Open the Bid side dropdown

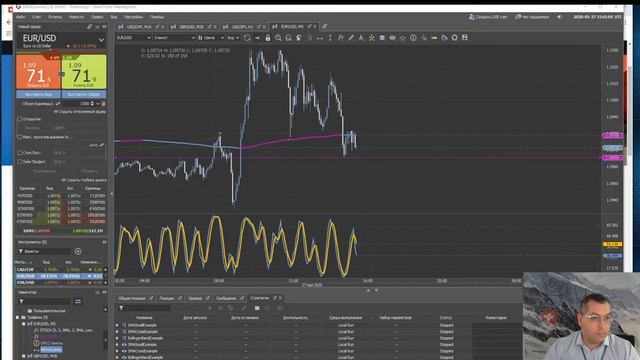233,38
